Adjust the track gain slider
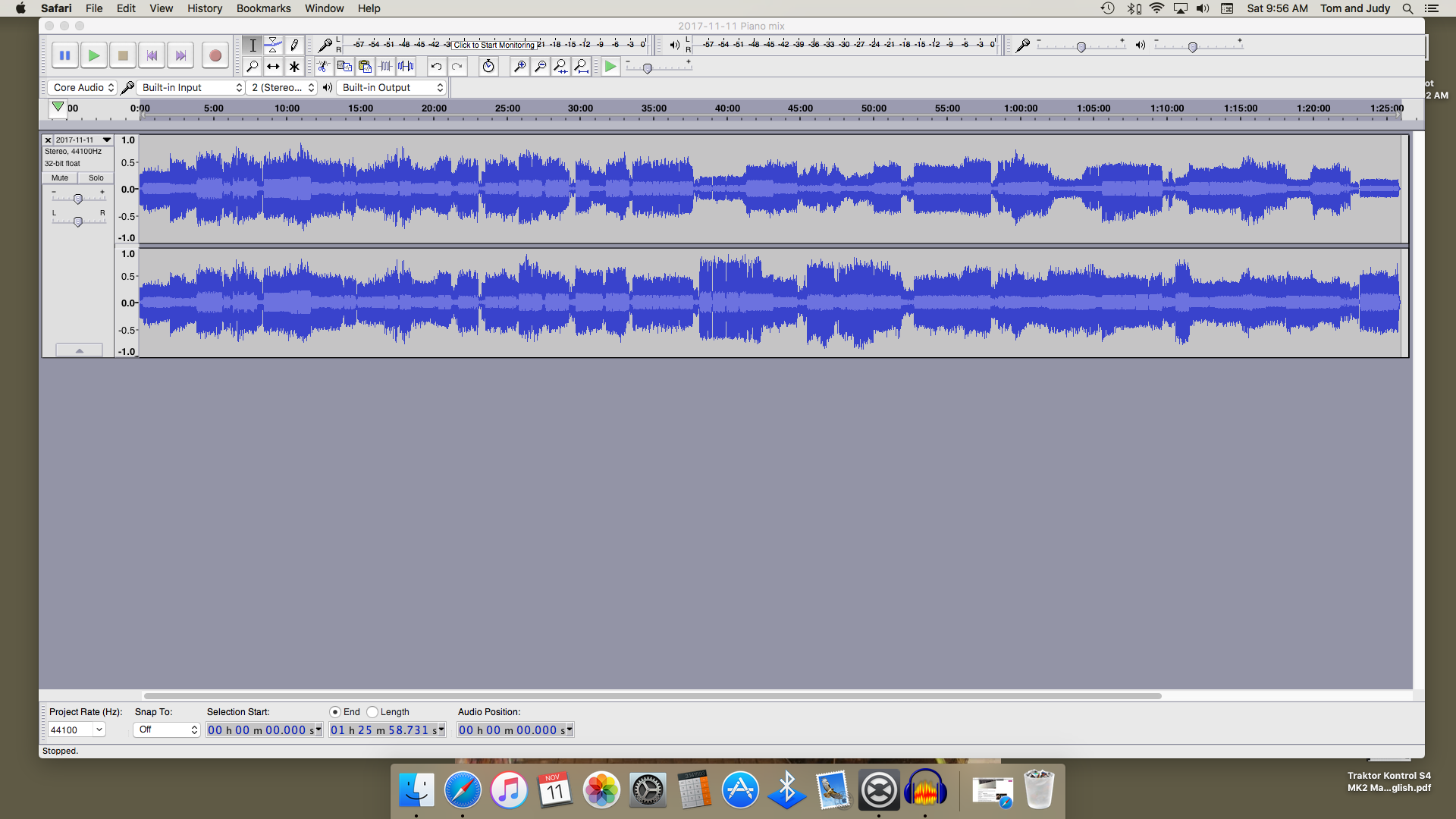The height and width of the screenshot is (819, 1456). 77,199
